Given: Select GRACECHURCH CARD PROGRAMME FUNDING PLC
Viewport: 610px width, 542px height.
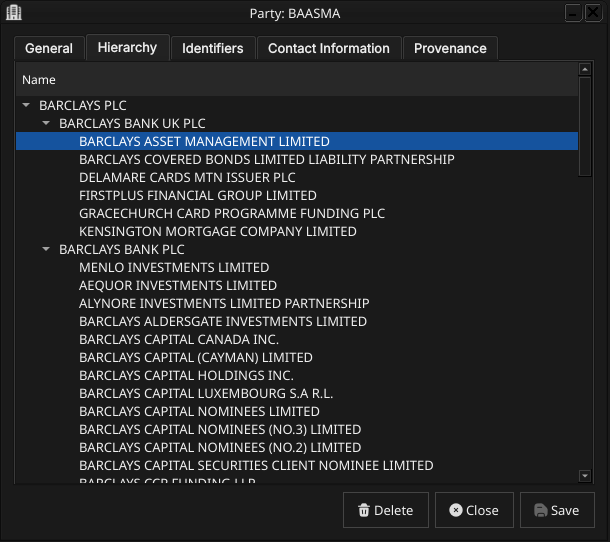Looking at the screenshot, I should (297, 213).
